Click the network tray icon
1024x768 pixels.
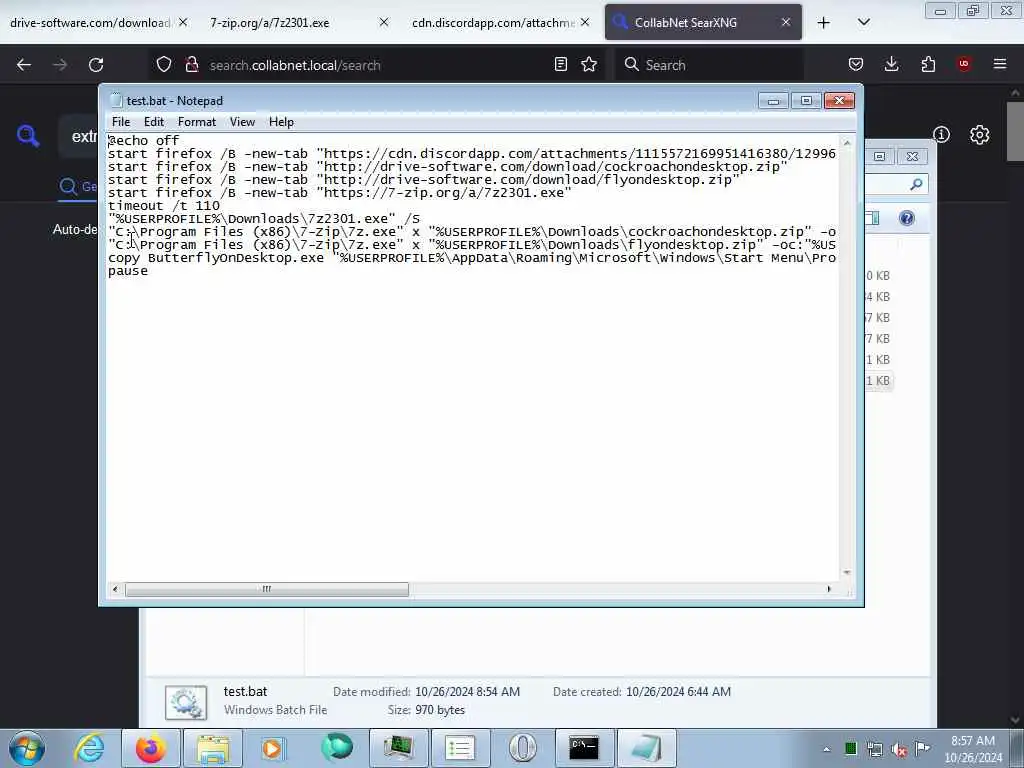pos(874,749)
